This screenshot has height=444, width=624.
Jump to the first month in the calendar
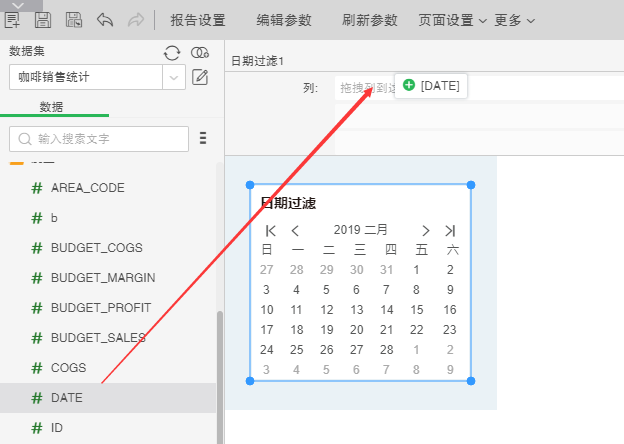[270, 230]
